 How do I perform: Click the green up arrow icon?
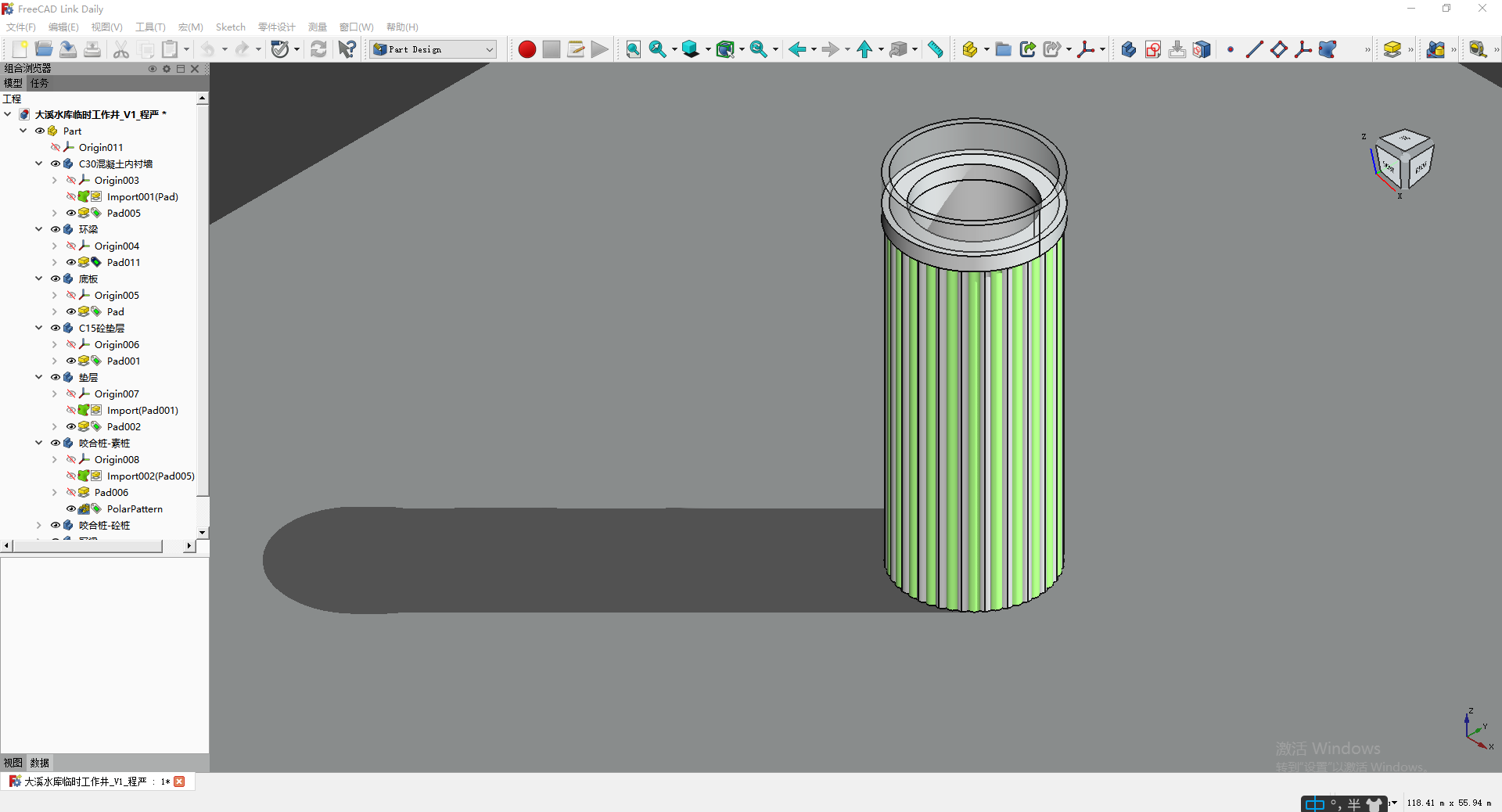864,49
